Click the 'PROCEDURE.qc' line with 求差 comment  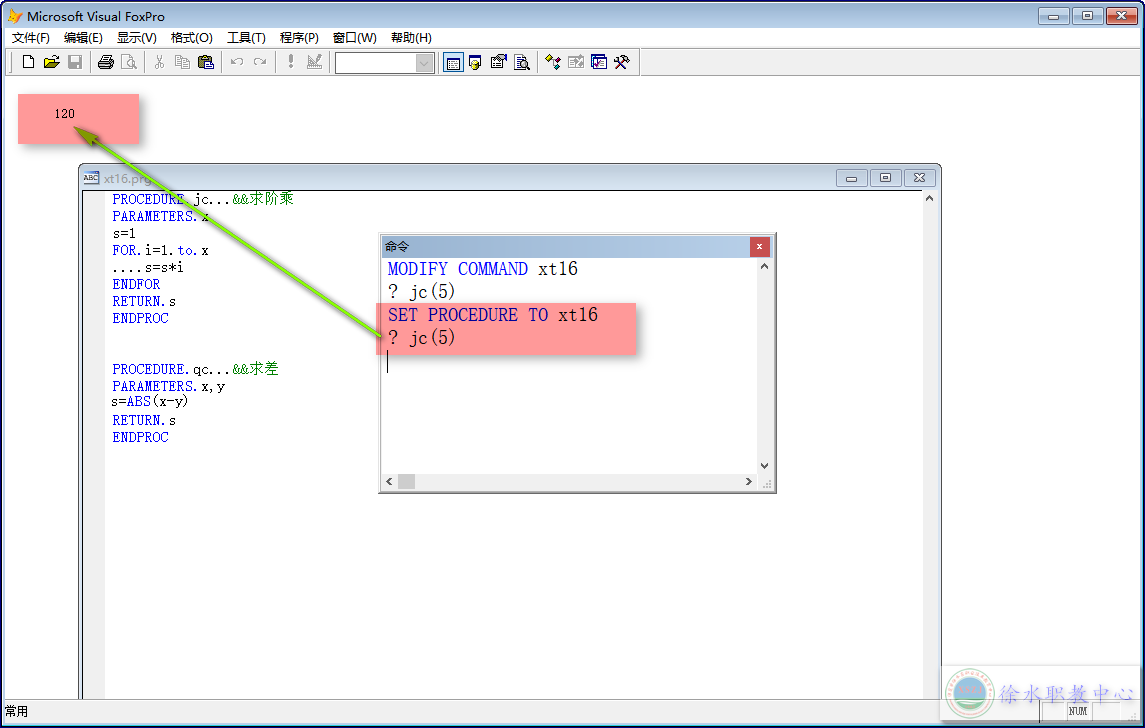click(195, 369)
